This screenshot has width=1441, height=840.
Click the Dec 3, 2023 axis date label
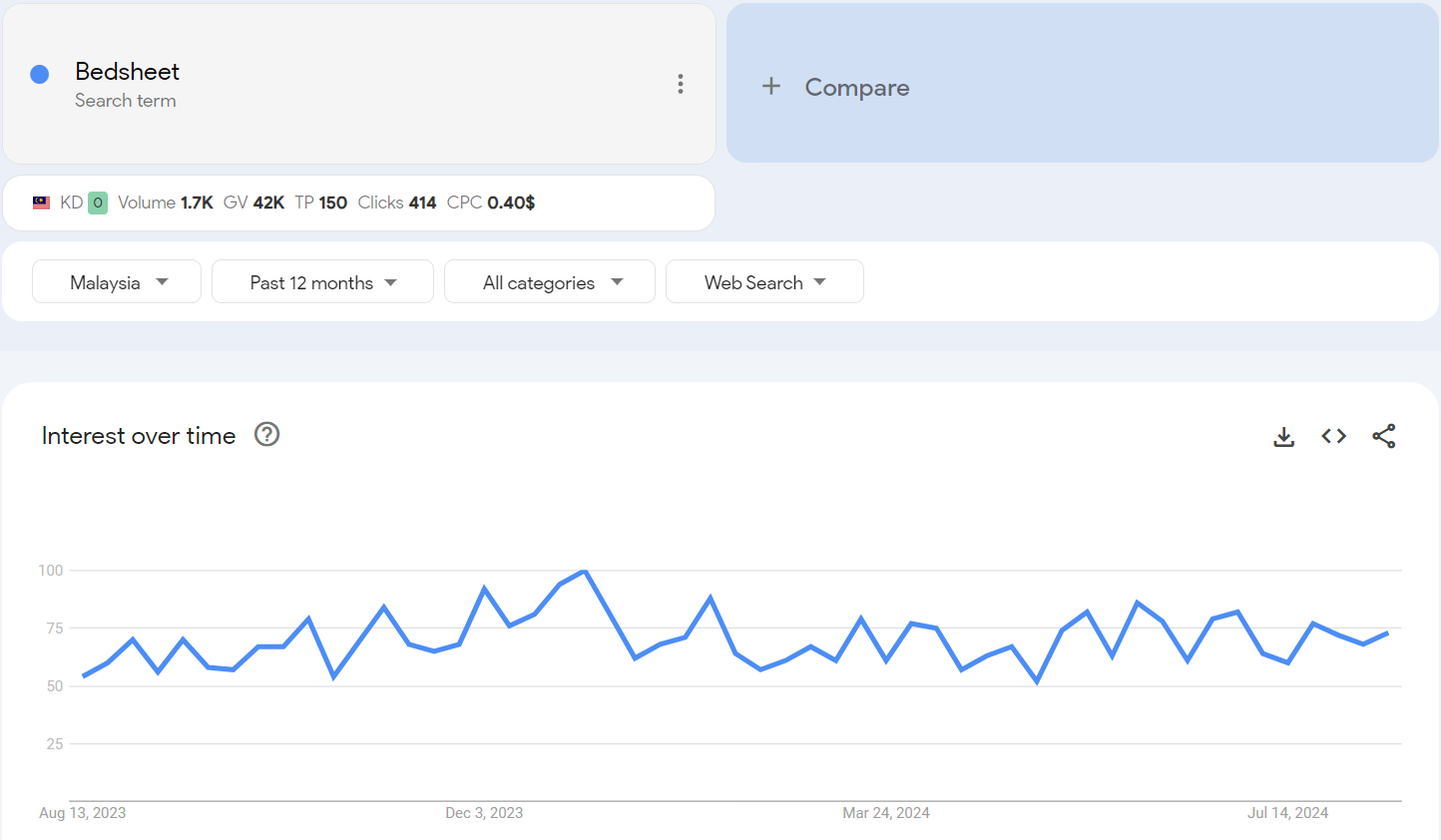(484, 813)
